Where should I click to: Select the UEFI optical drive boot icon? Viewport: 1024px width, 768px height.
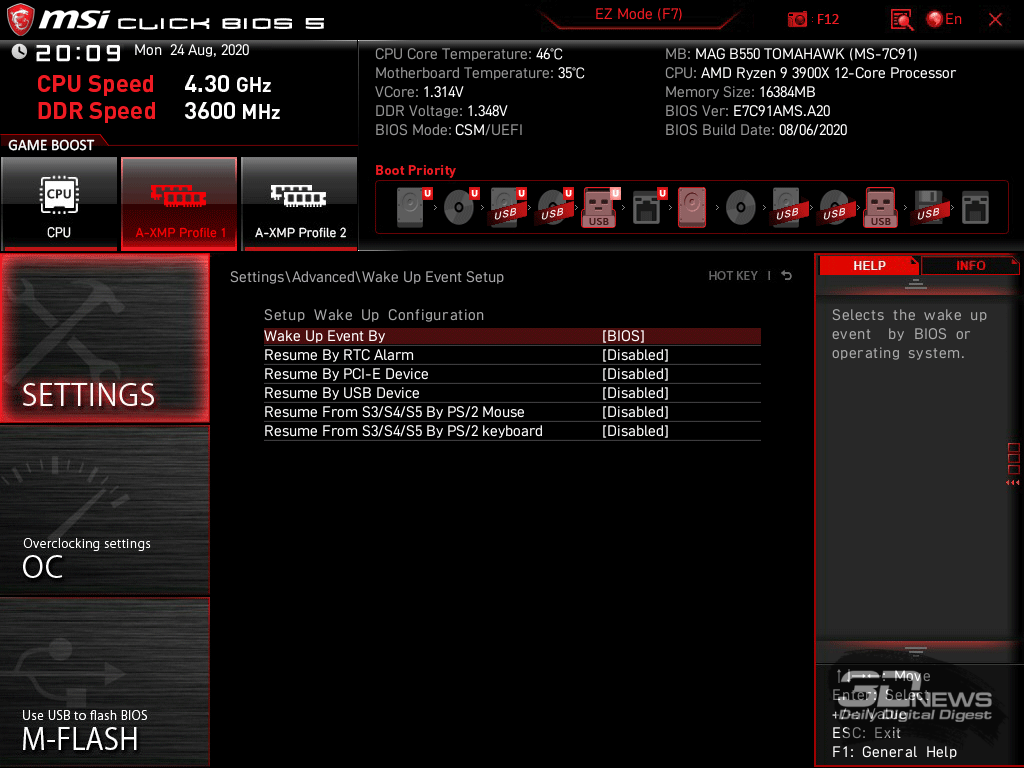461,207
